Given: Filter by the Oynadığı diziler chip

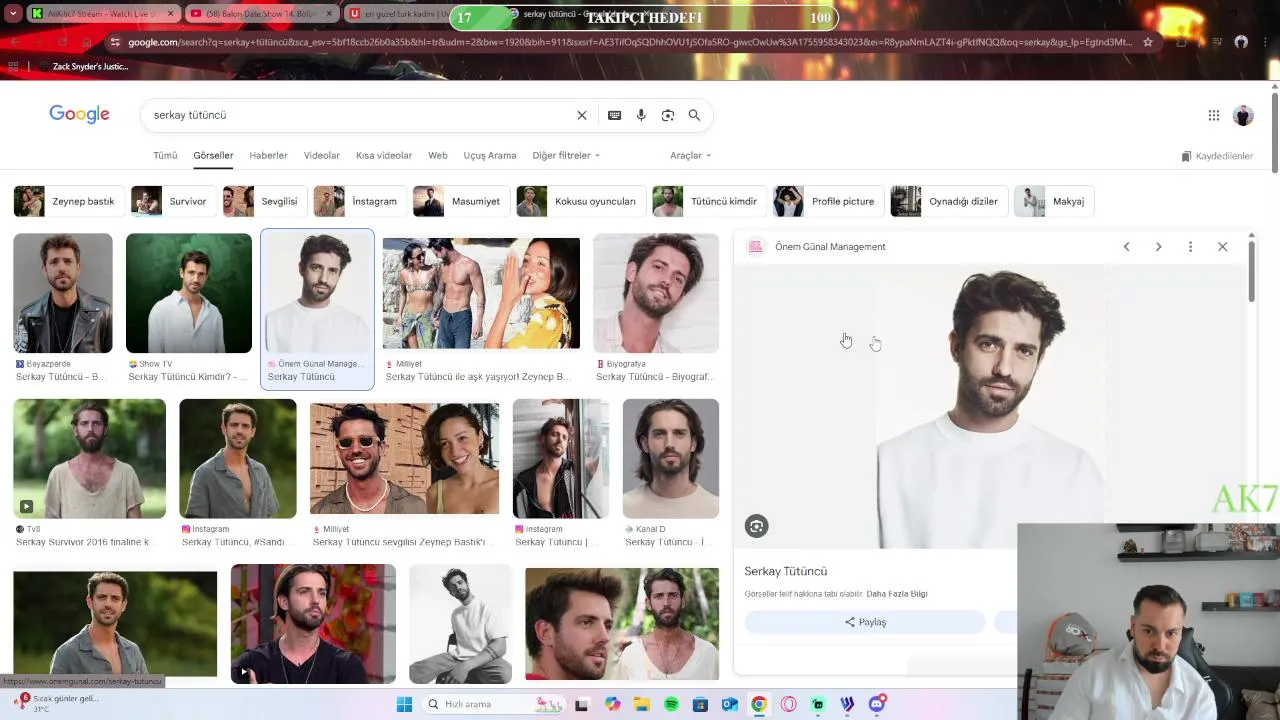Looking at the screenshot, I should coord(948,201).
